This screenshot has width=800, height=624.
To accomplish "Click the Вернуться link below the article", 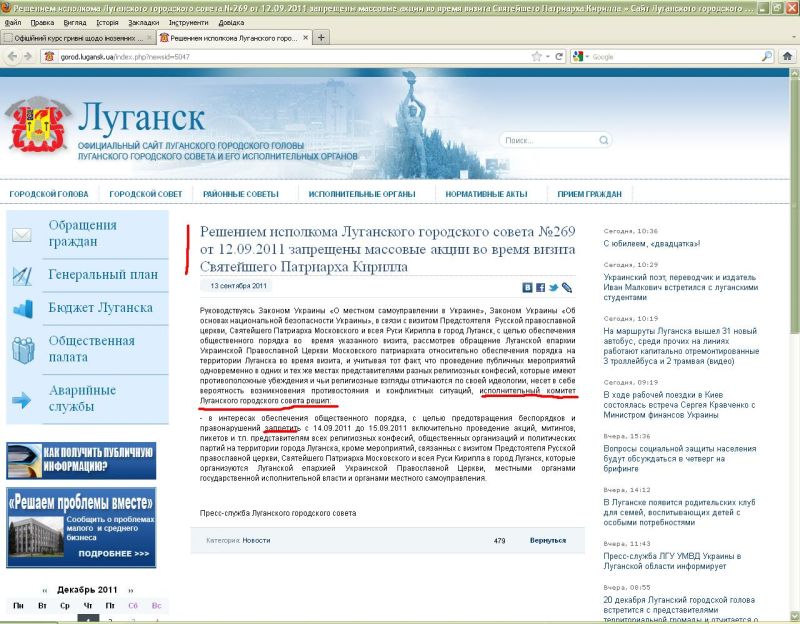I will pyautogui.click(x=548, y=540).
